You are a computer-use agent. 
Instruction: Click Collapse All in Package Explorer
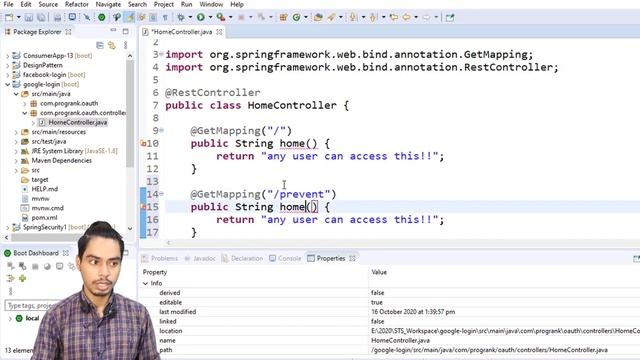click(100, 45)
